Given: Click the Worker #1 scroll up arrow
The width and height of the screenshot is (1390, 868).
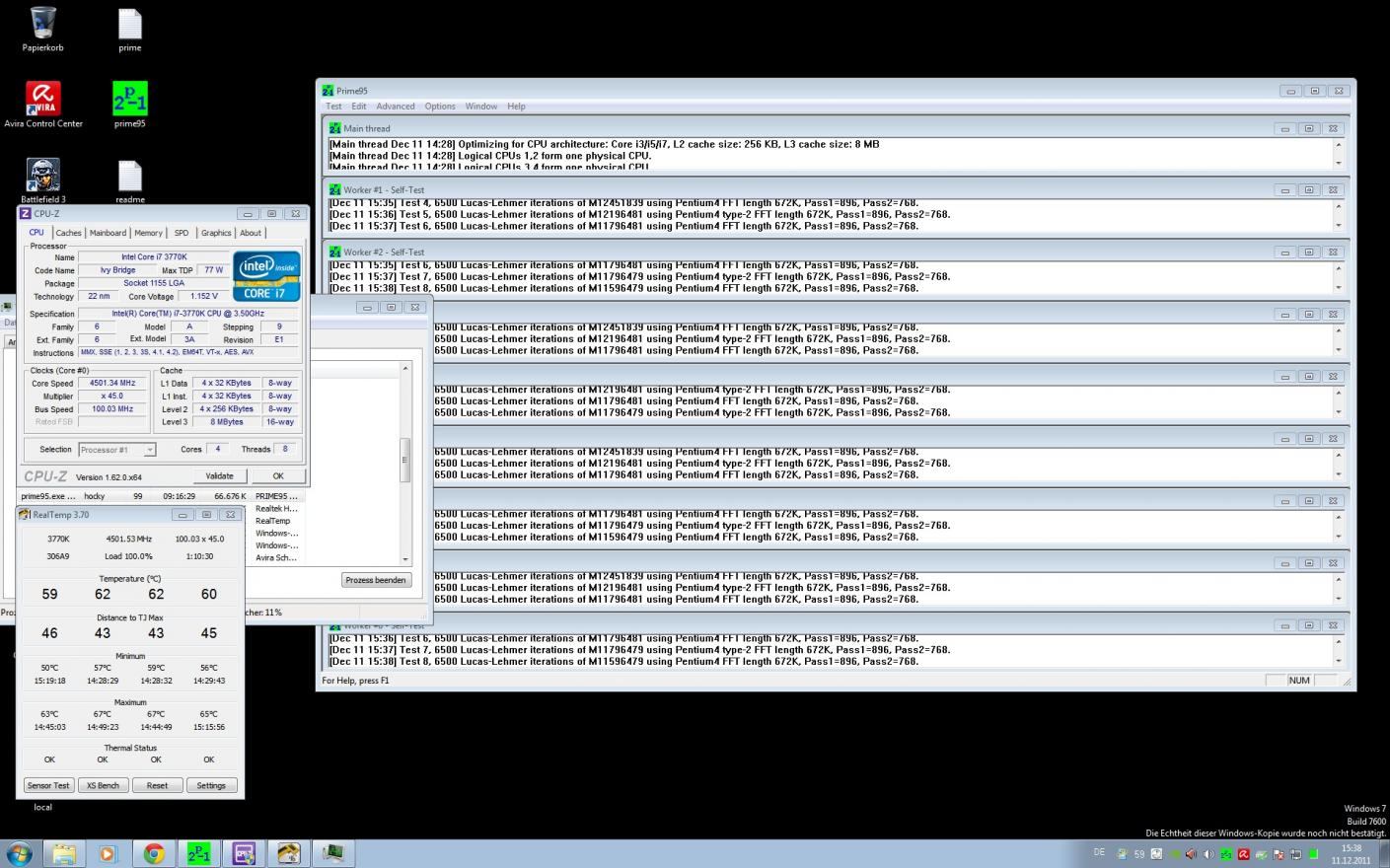Looking at the screenshot, I should (x=1339, y=205).
